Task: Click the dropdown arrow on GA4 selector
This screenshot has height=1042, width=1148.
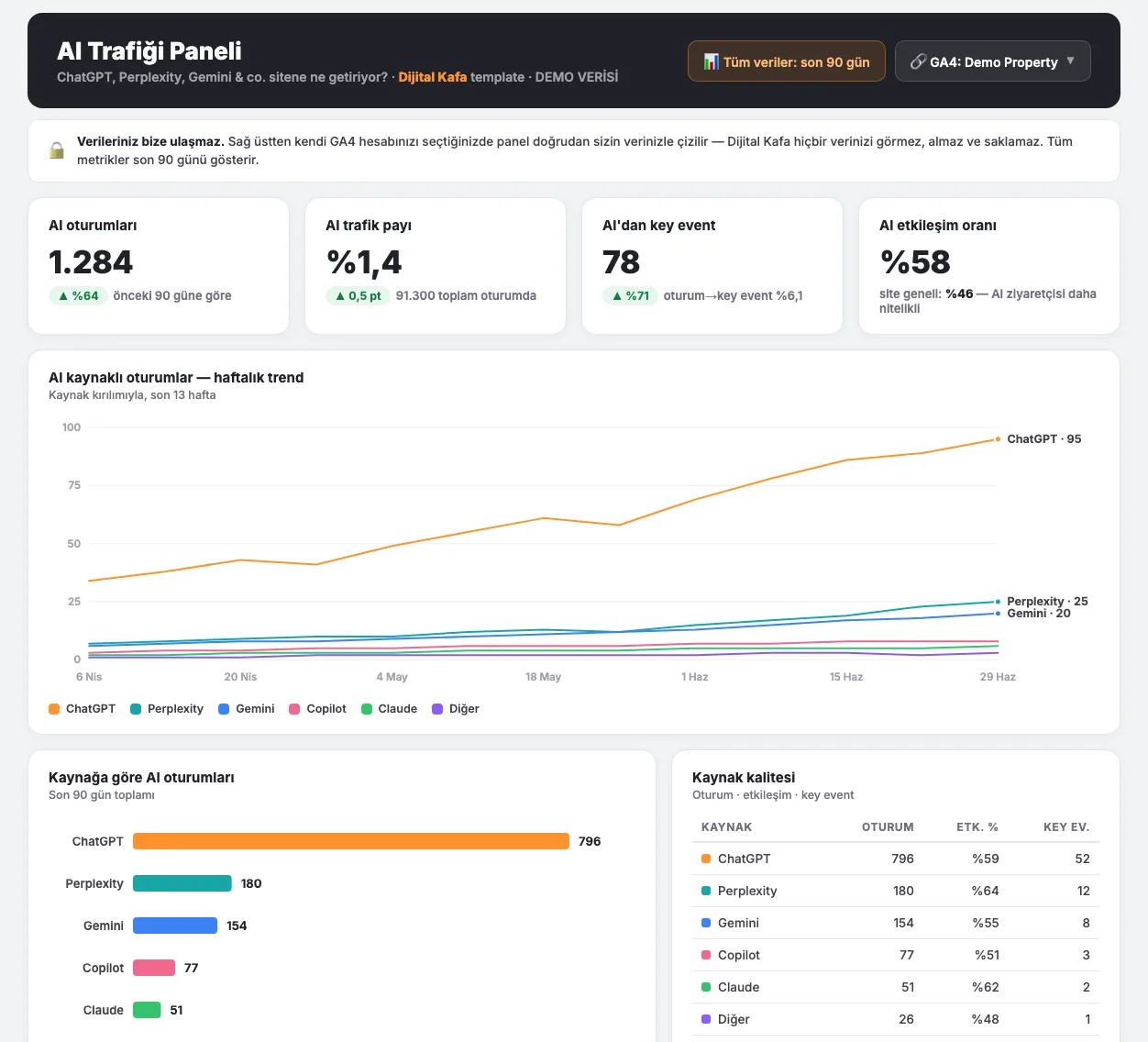Action: click(x=1070, y=61)
